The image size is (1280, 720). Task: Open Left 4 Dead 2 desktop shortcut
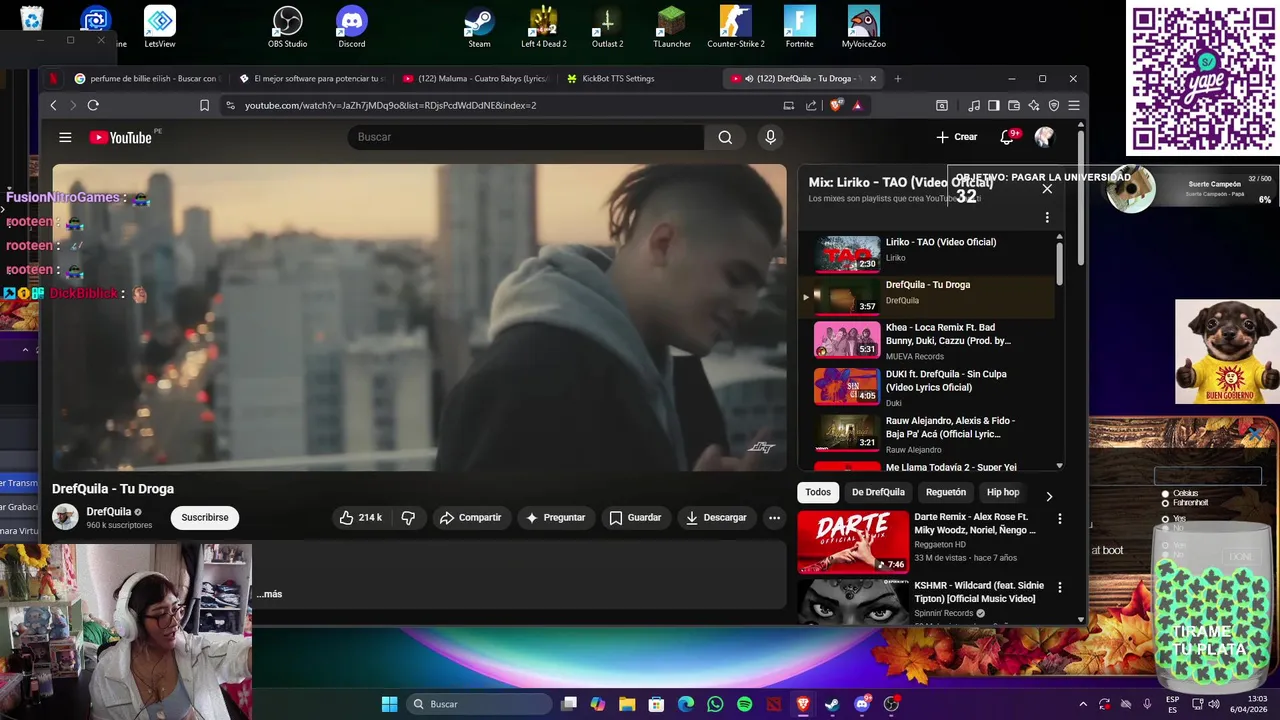click(543, 27)
